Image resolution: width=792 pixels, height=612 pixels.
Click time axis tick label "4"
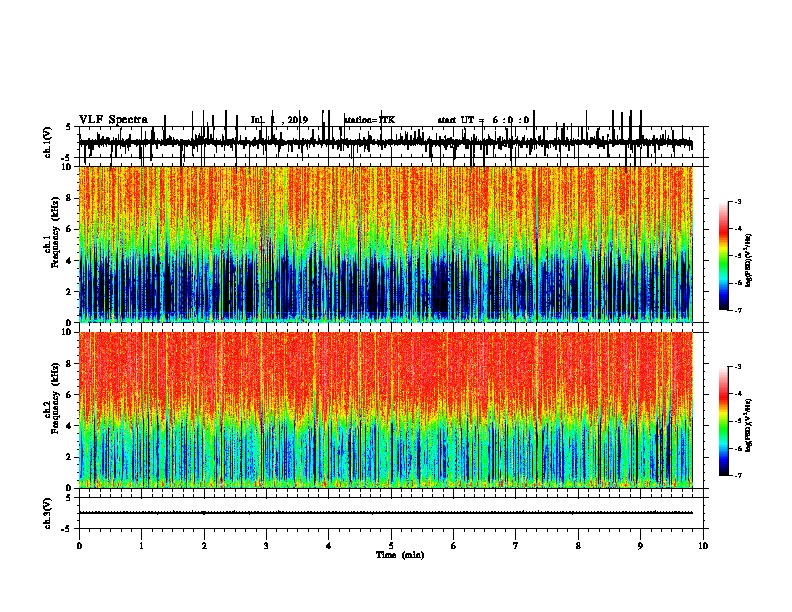click(x=329, y=546)
